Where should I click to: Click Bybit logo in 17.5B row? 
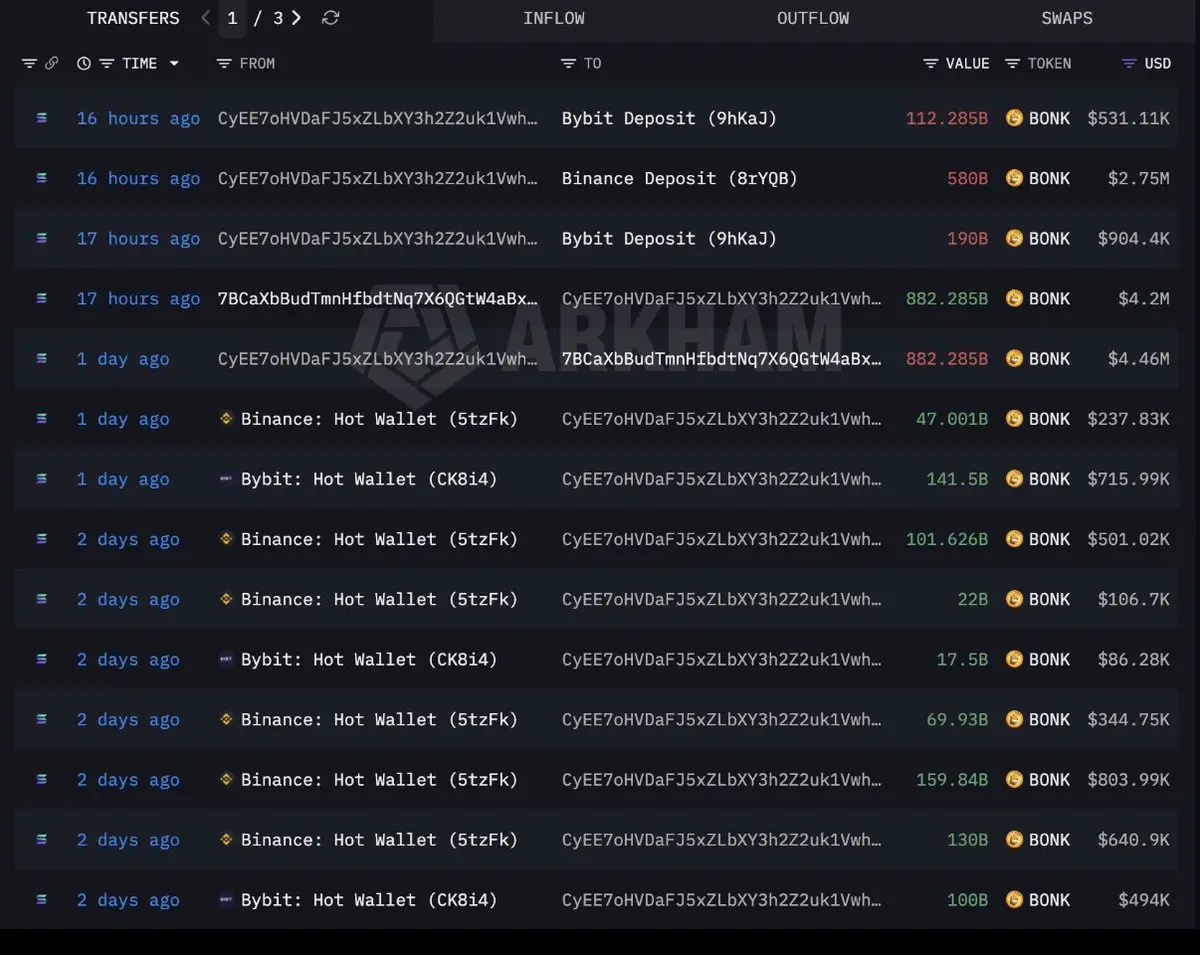tap(226, 659)
